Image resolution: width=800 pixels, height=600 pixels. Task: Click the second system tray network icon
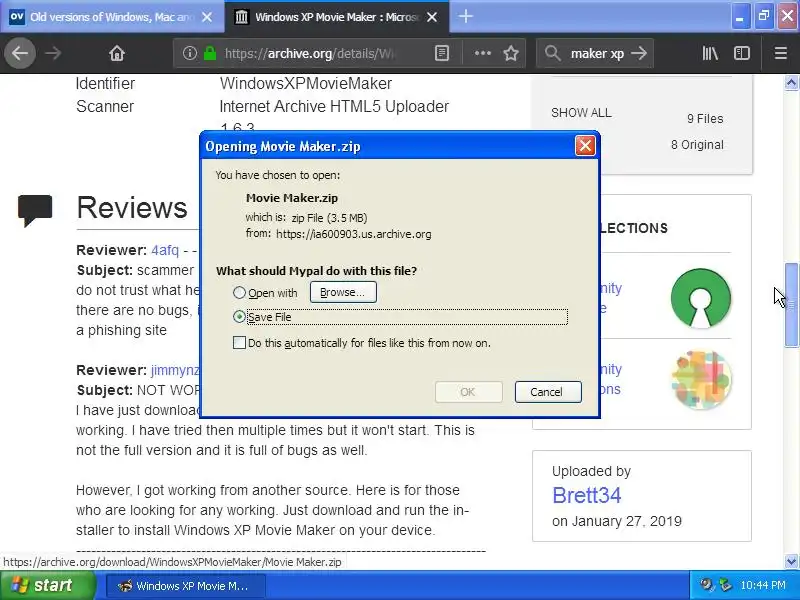coord(725,585)
